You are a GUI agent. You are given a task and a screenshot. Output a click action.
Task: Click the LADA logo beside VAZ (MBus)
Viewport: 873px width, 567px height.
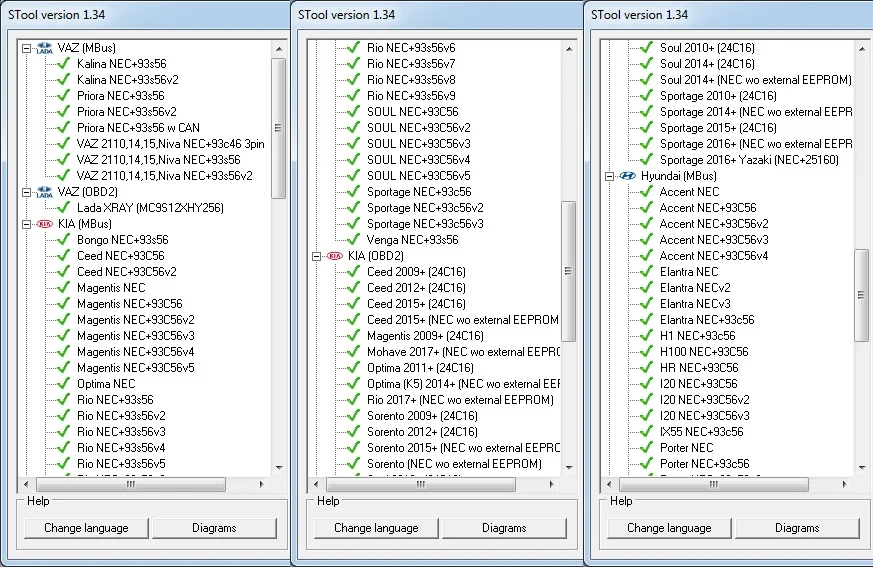[45, 48]
